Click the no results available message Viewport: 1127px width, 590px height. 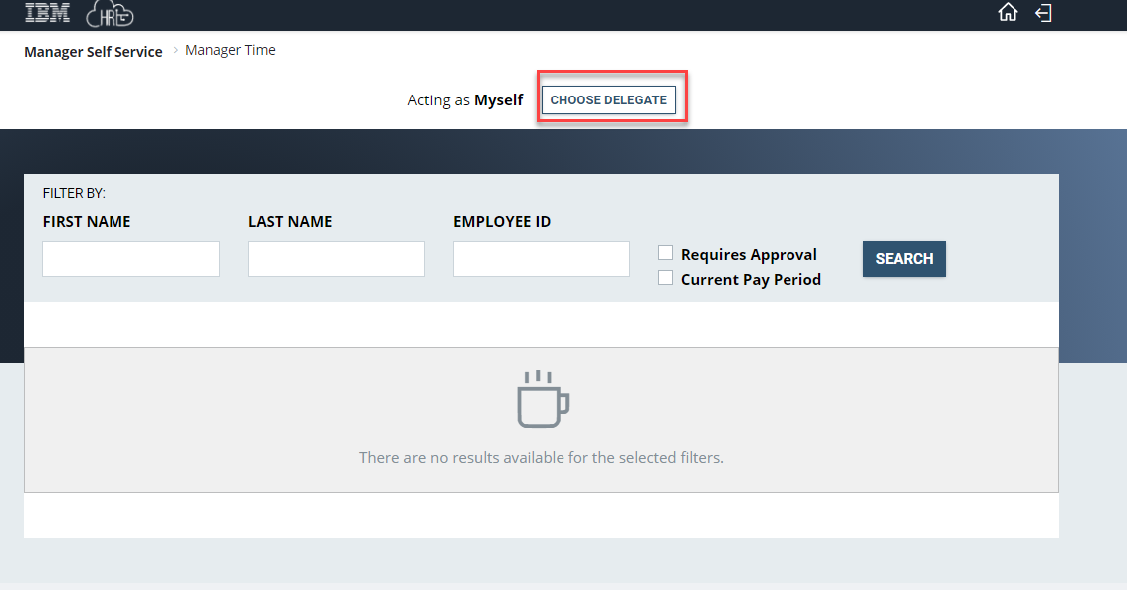point(541,456)
